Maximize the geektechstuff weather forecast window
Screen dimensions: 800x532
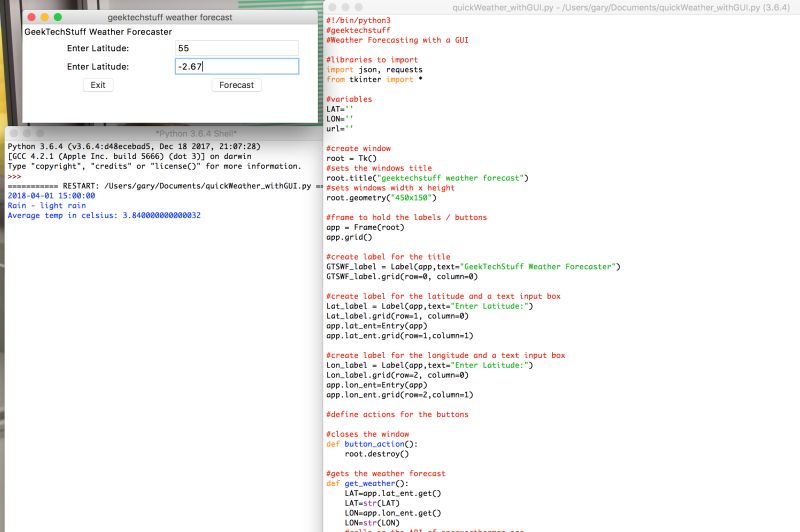[x=58, y=17]
